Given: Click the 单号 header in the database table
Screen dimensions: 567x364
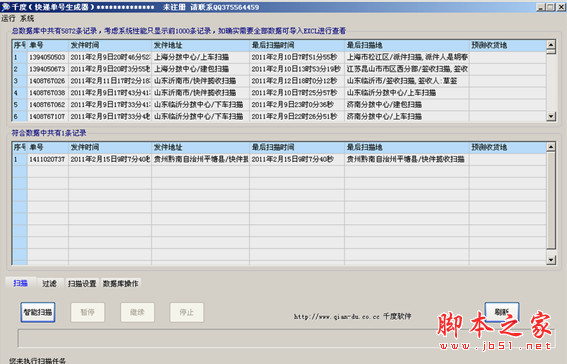Looking at the screenshot, I should [x=48, y=45].
